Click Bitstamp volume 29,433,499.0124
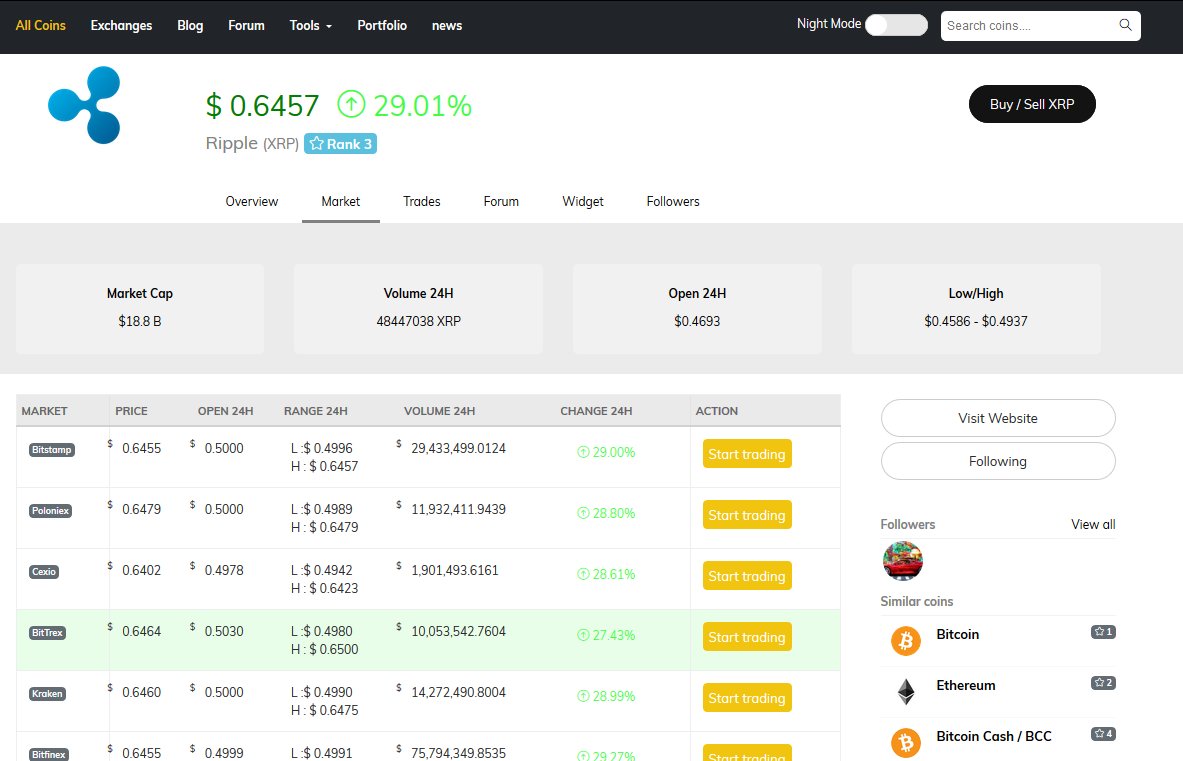Screen dimensions: 1183x761 coord(458,448)
